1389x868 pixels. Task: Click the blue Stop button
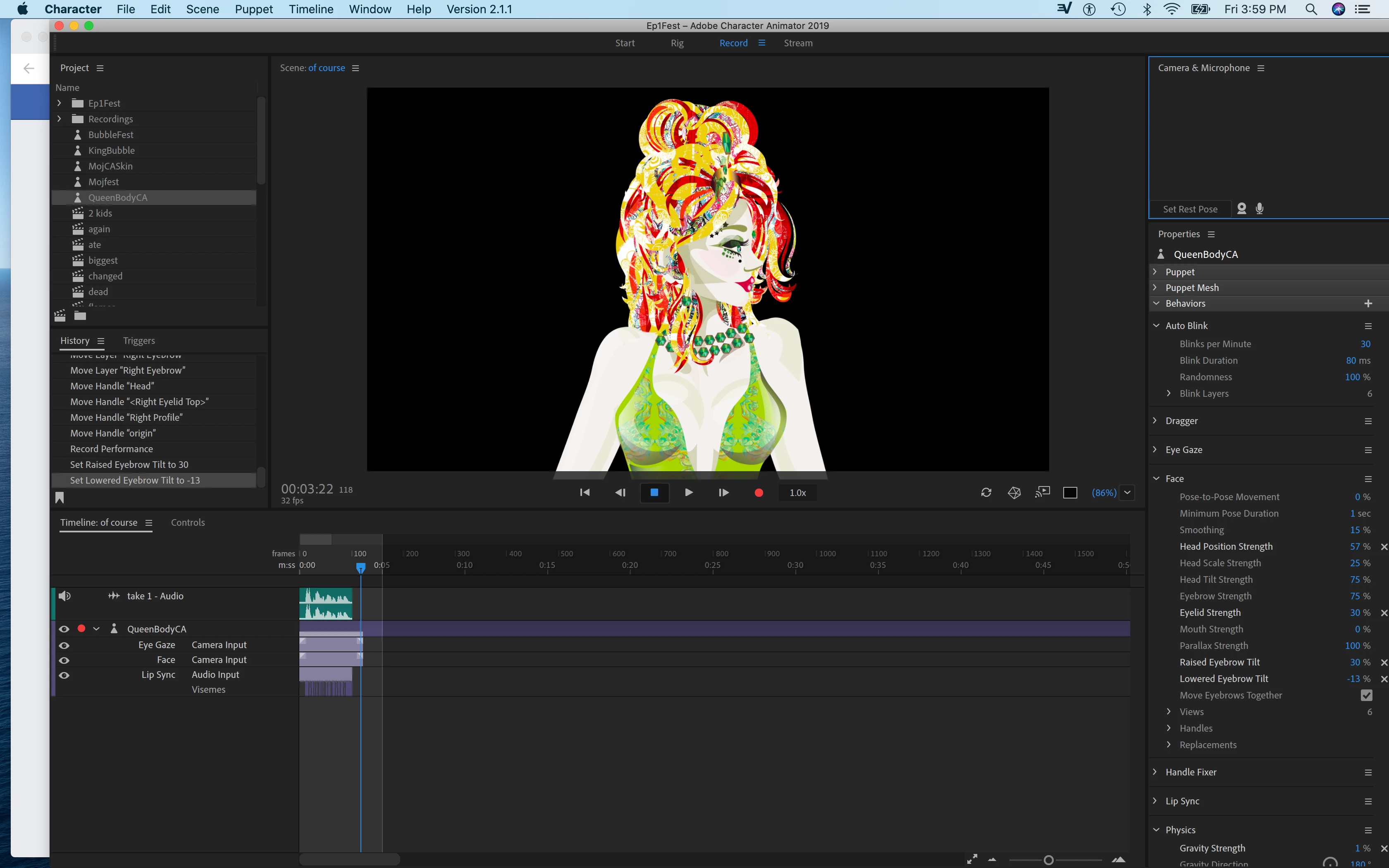[x=654, y=493]
